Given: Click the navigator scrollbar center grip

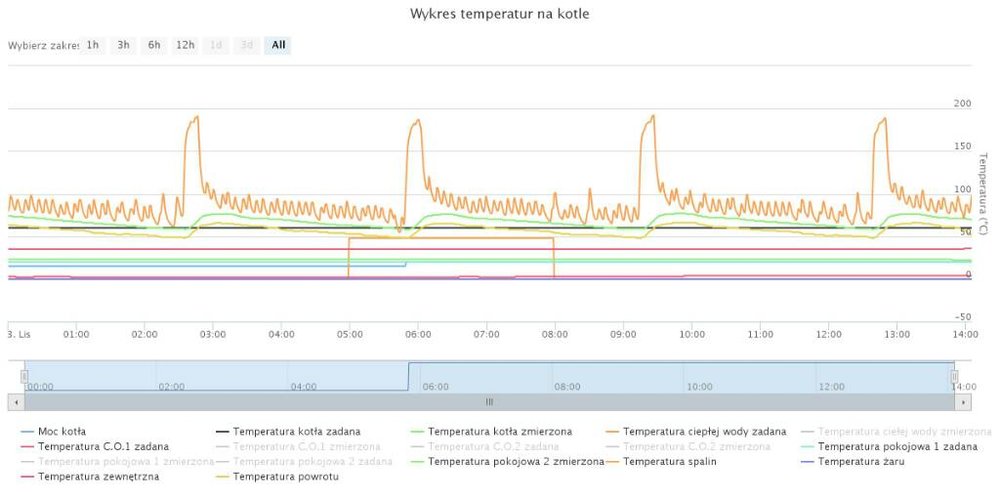Looking at the screenshot, I should tap(489, 401).
